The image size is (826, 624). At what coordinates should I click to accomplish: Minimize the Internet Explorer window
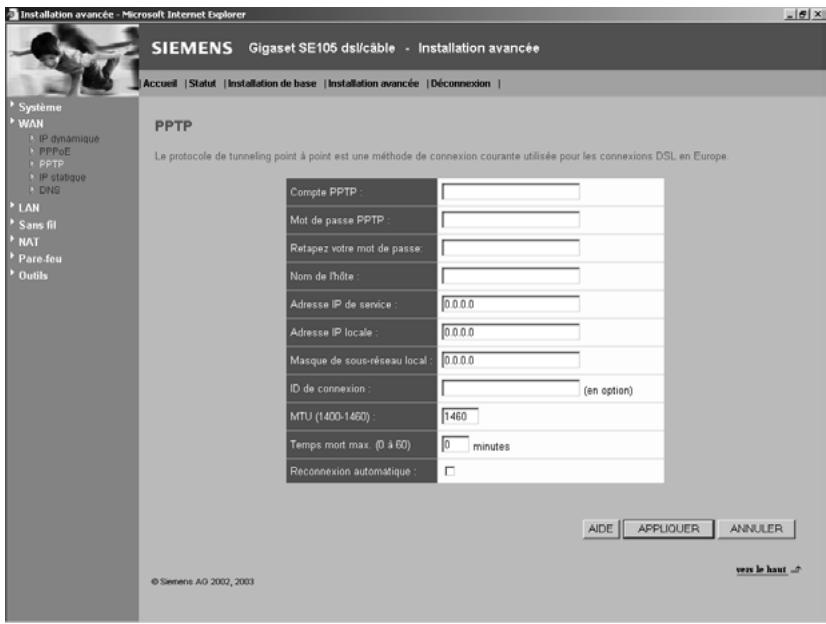pyautogui.click(x=789, y=15)
